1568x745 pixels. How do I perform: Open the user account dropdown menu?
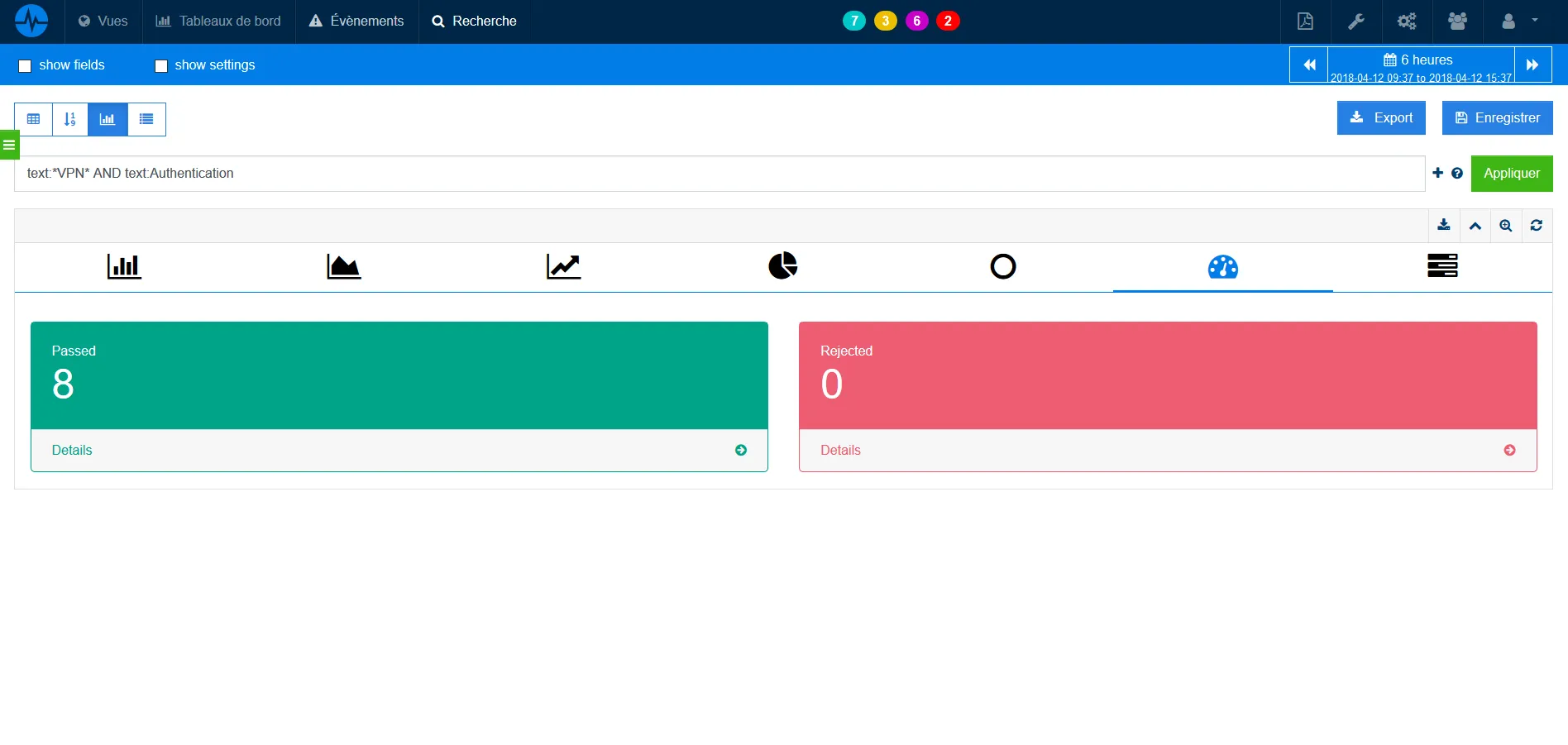pos(1518,21)
